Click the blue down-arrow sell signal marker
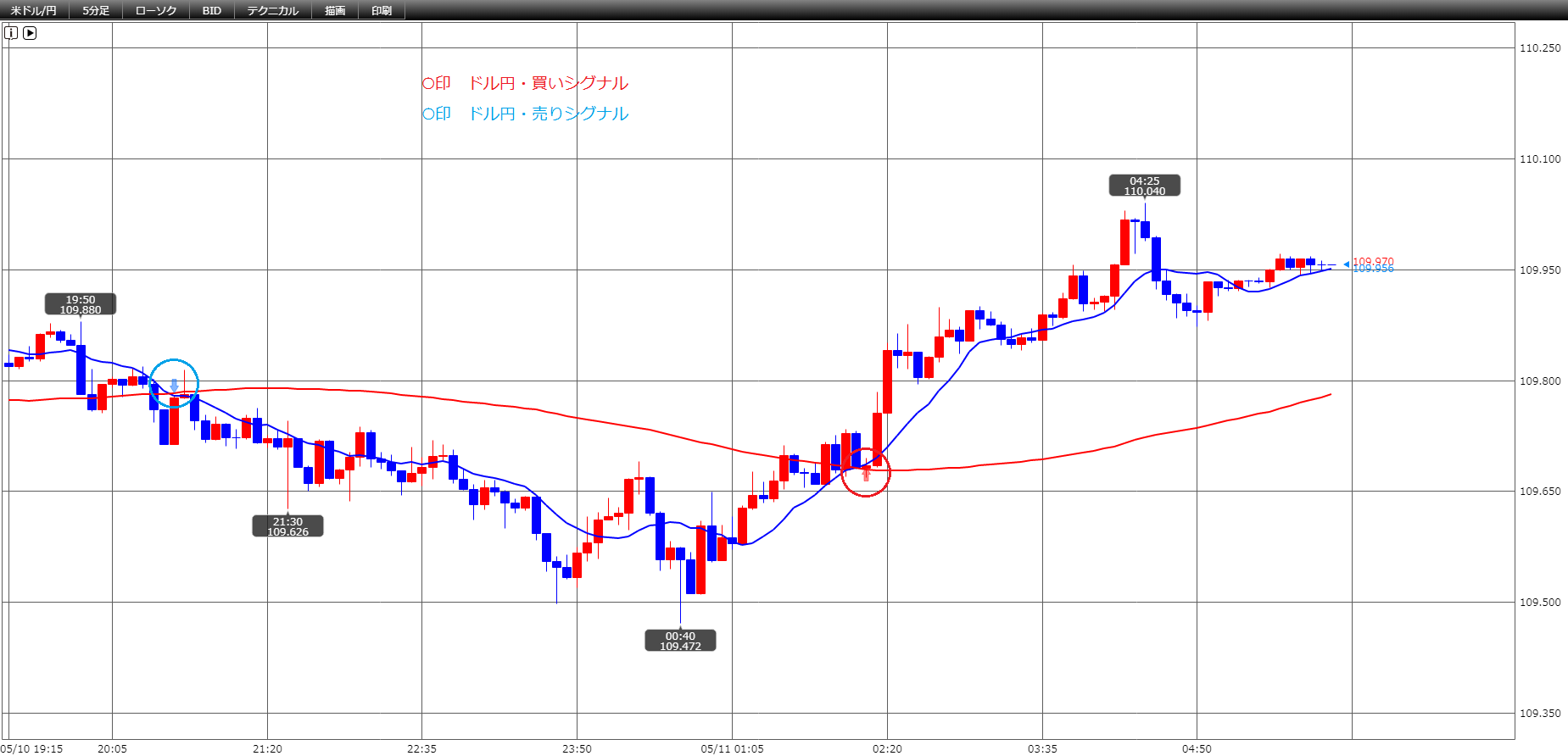 point(175,386)
